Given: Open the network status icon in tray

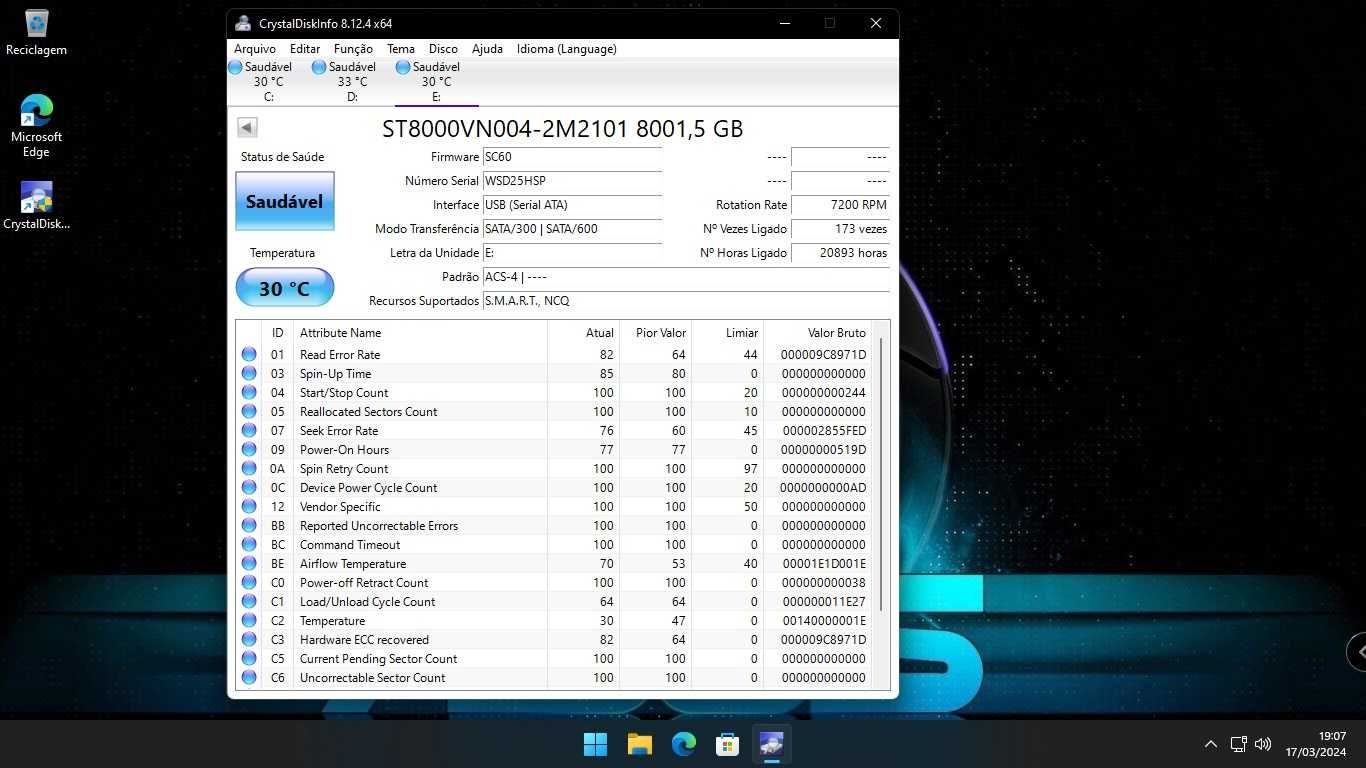Looking at the screenshot, I should click(1239, 744).
